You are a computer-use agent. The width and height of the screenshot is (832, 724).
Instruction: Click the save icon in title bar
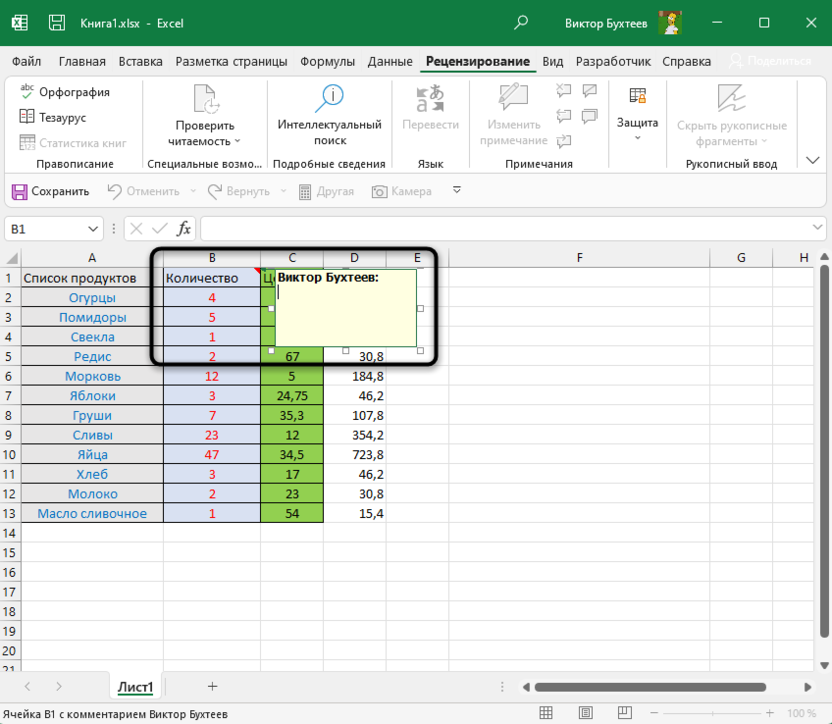tap(58, 23)
